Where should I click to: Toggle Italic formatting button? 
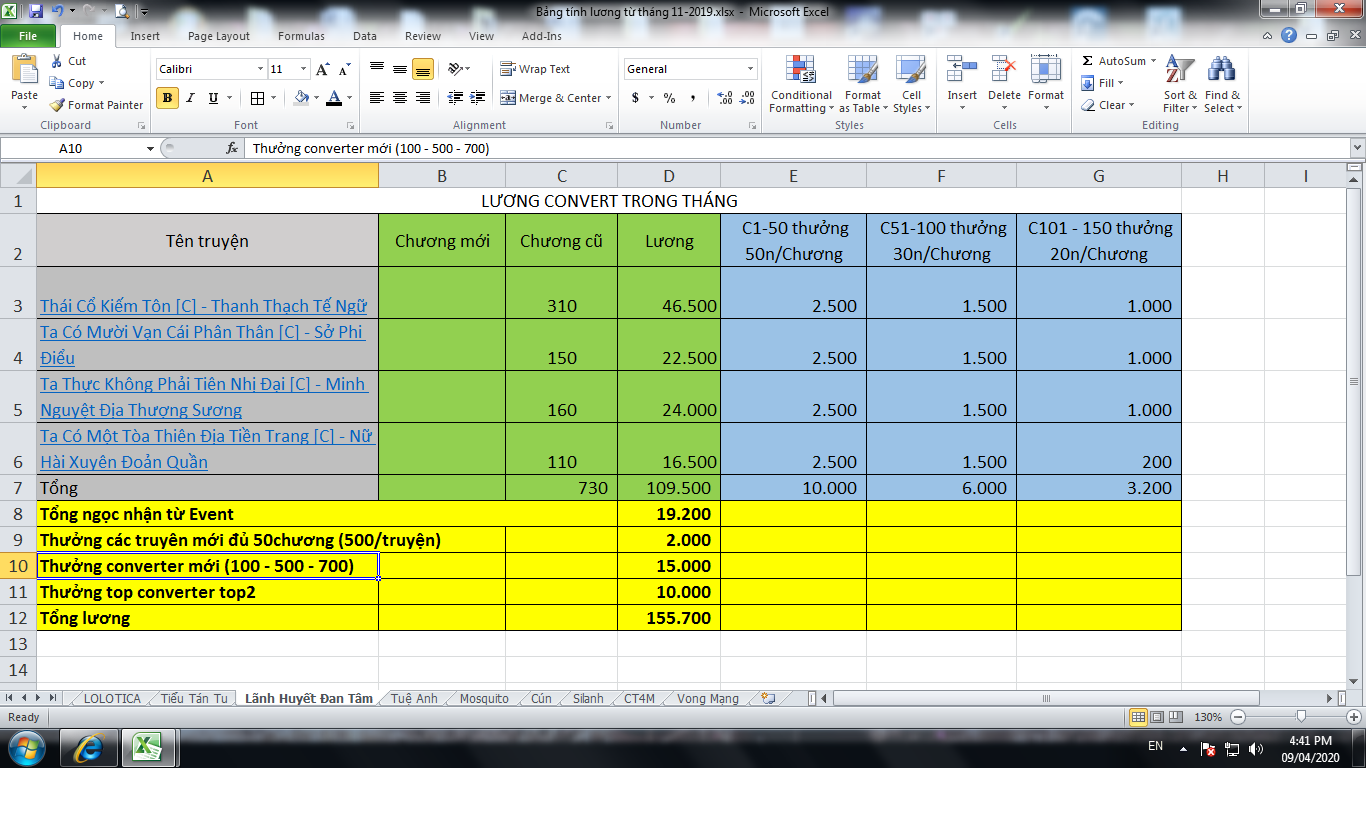190,98
